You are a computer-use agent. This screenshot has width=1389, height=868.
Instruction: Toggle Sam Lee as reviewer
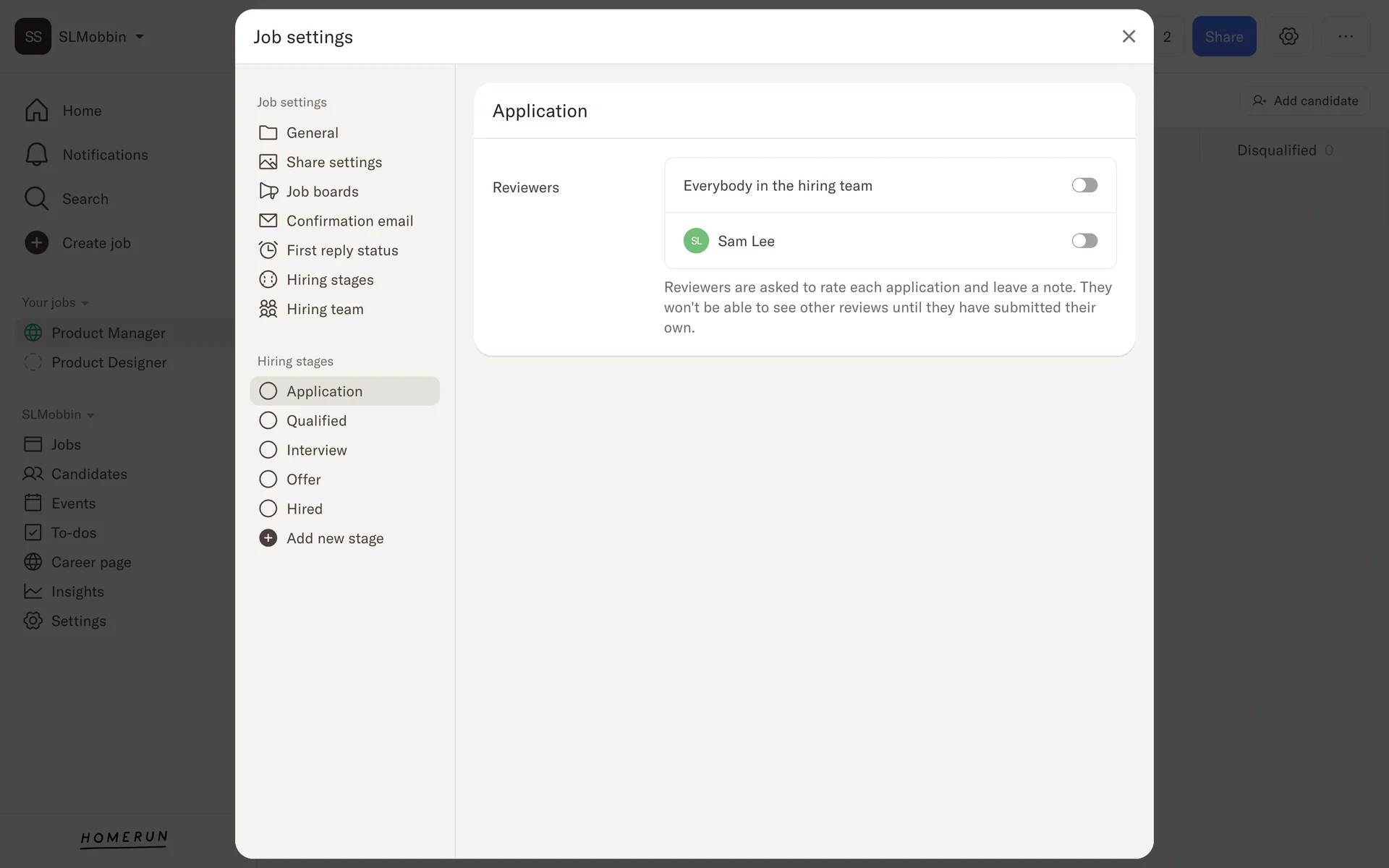point(1084,241)
